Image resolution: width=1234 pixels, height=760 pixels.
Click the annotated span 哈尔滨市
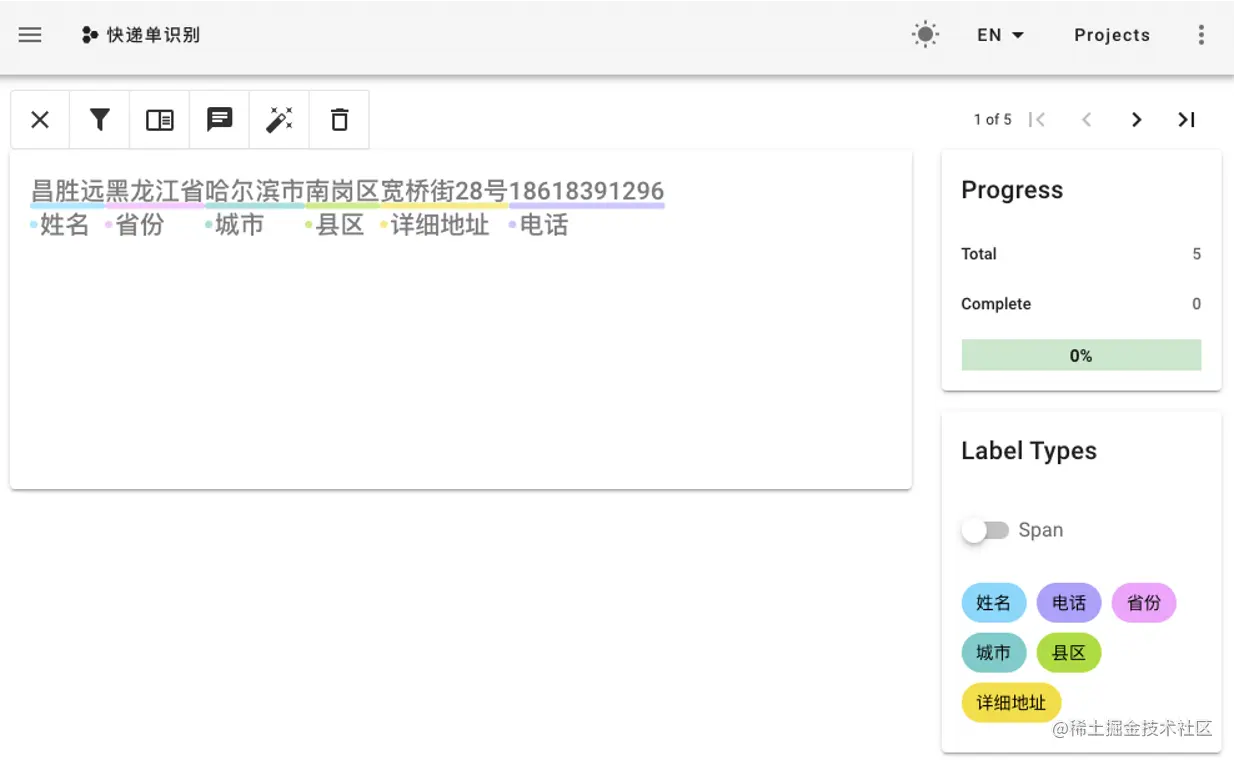tap(255, 191)
